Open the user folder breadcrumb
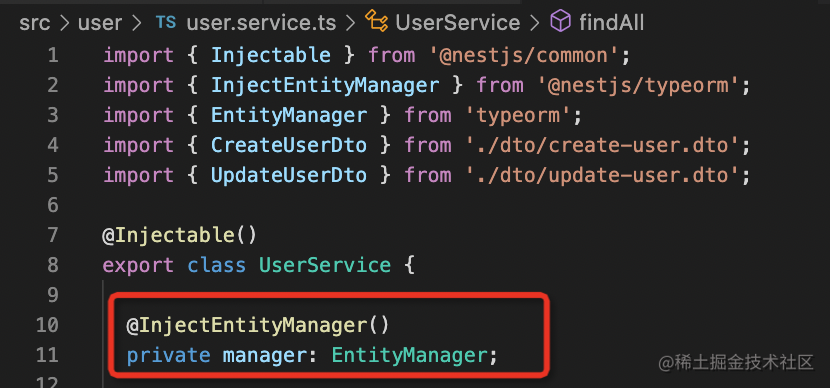 click(100, 23)
